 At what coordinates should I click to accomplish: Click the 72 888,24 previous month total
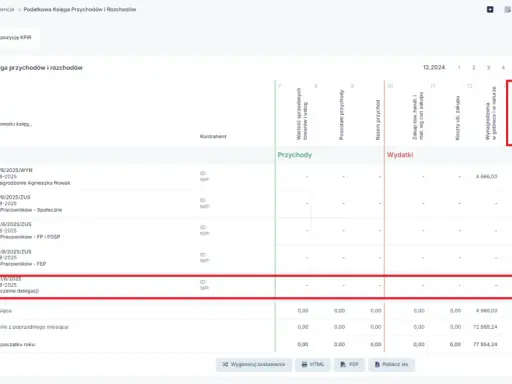pyautogui.click(x=485, y=327)
